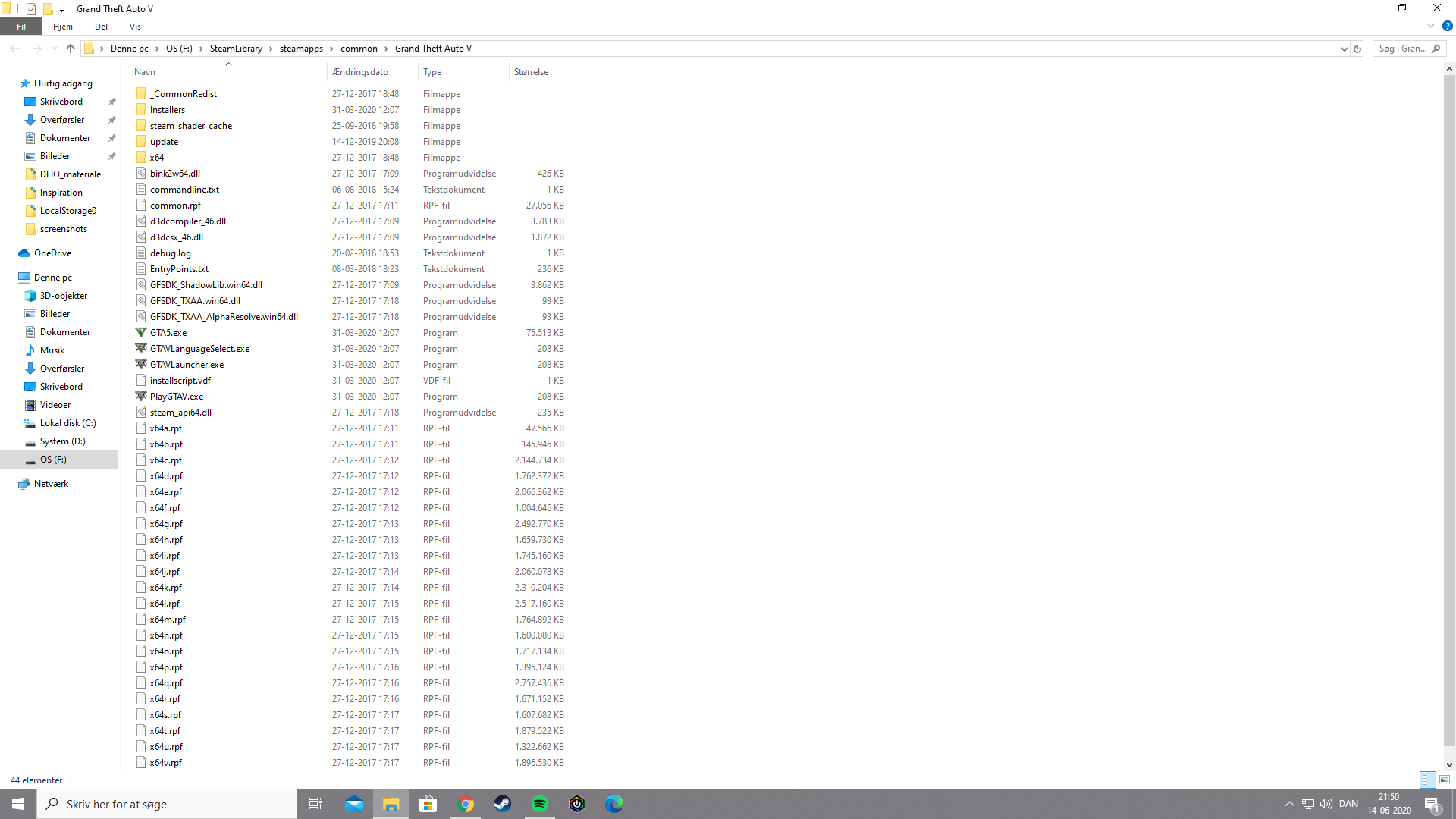
Task: Switch to details view layout toggle
Action: (x=1428, y=780)
